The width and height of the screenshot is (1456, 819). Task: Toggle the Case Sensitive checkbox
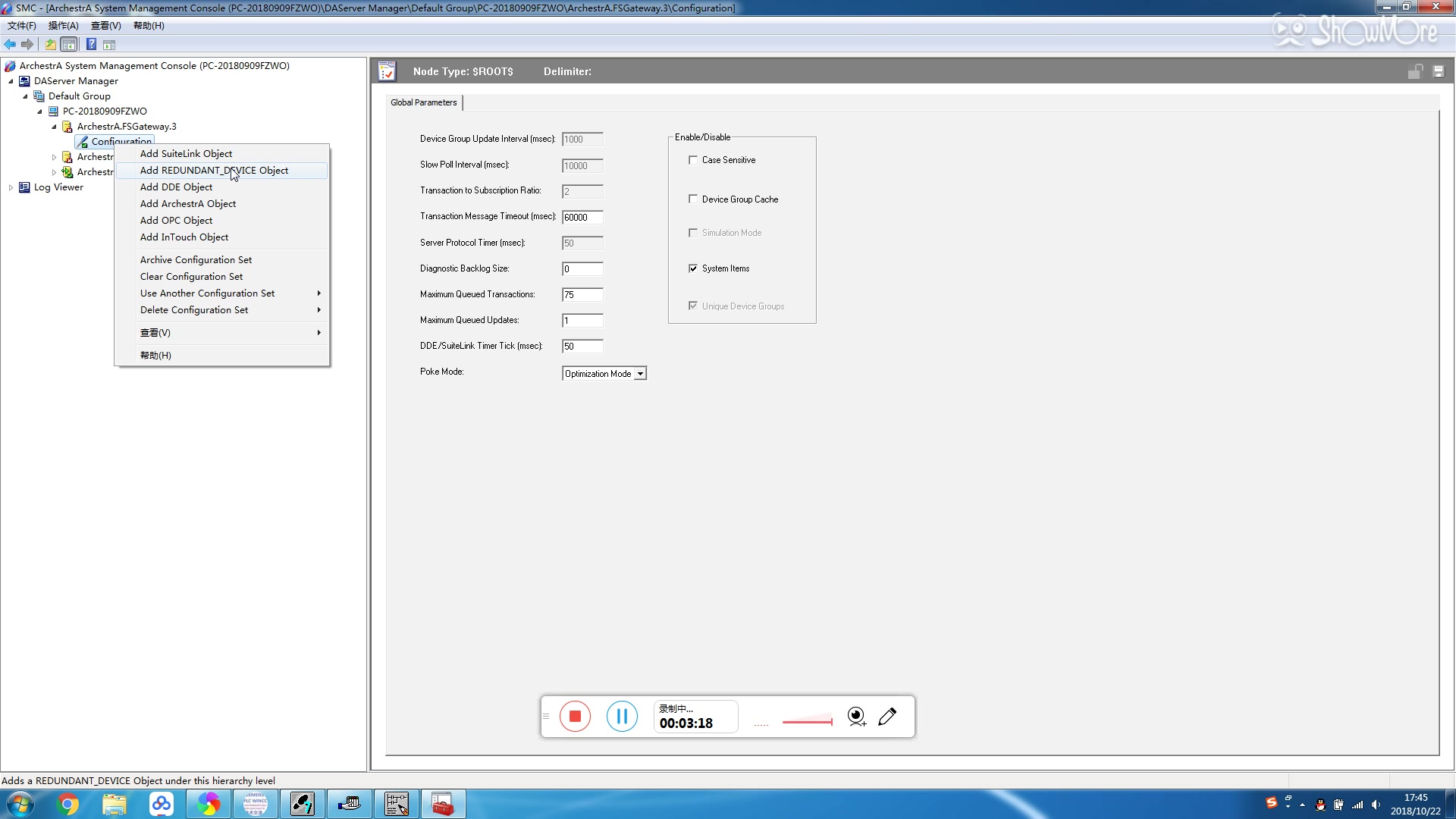(x=693, y=160)
